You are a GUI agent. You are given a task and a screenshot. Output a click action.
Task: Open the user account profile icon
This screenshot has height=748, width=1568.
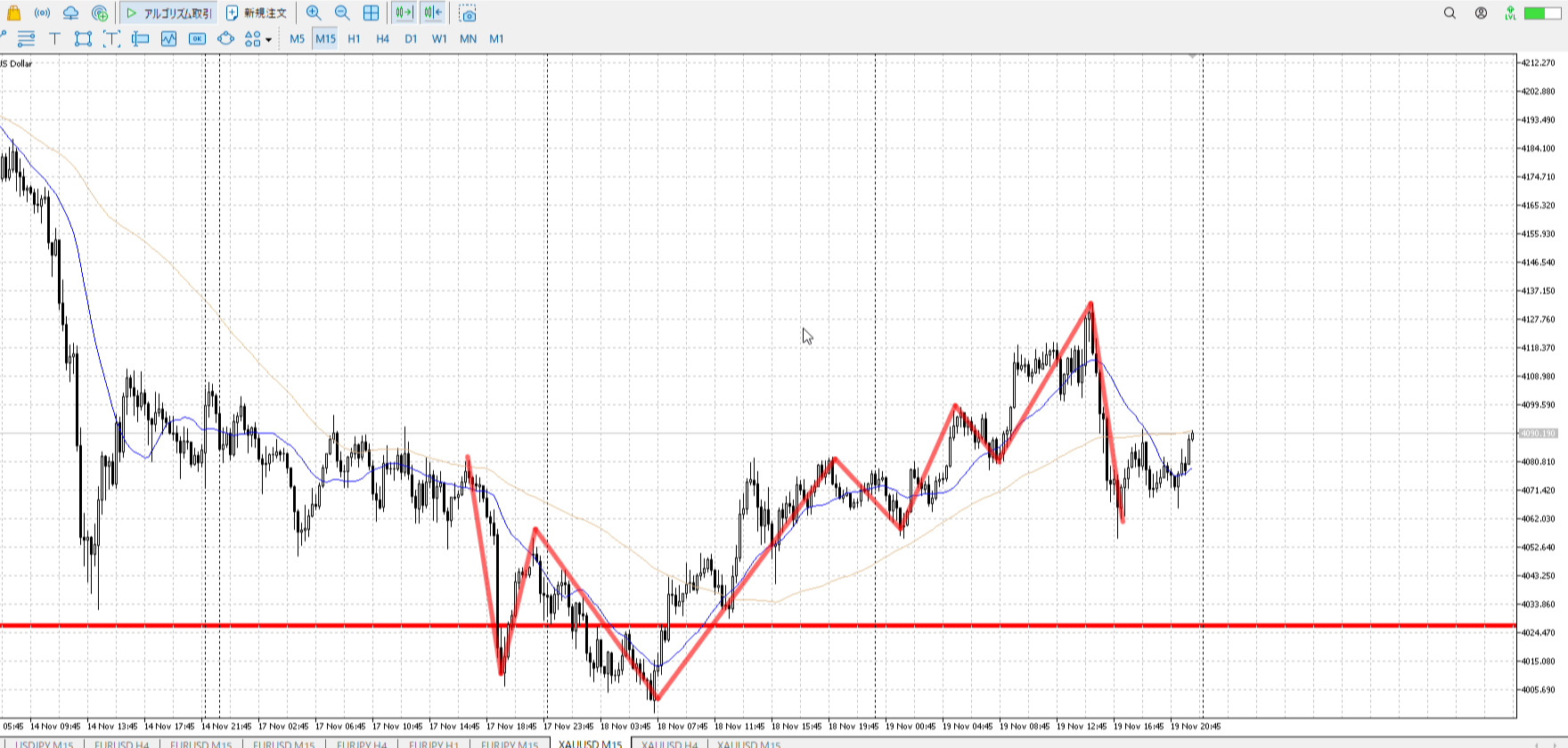1481,13
